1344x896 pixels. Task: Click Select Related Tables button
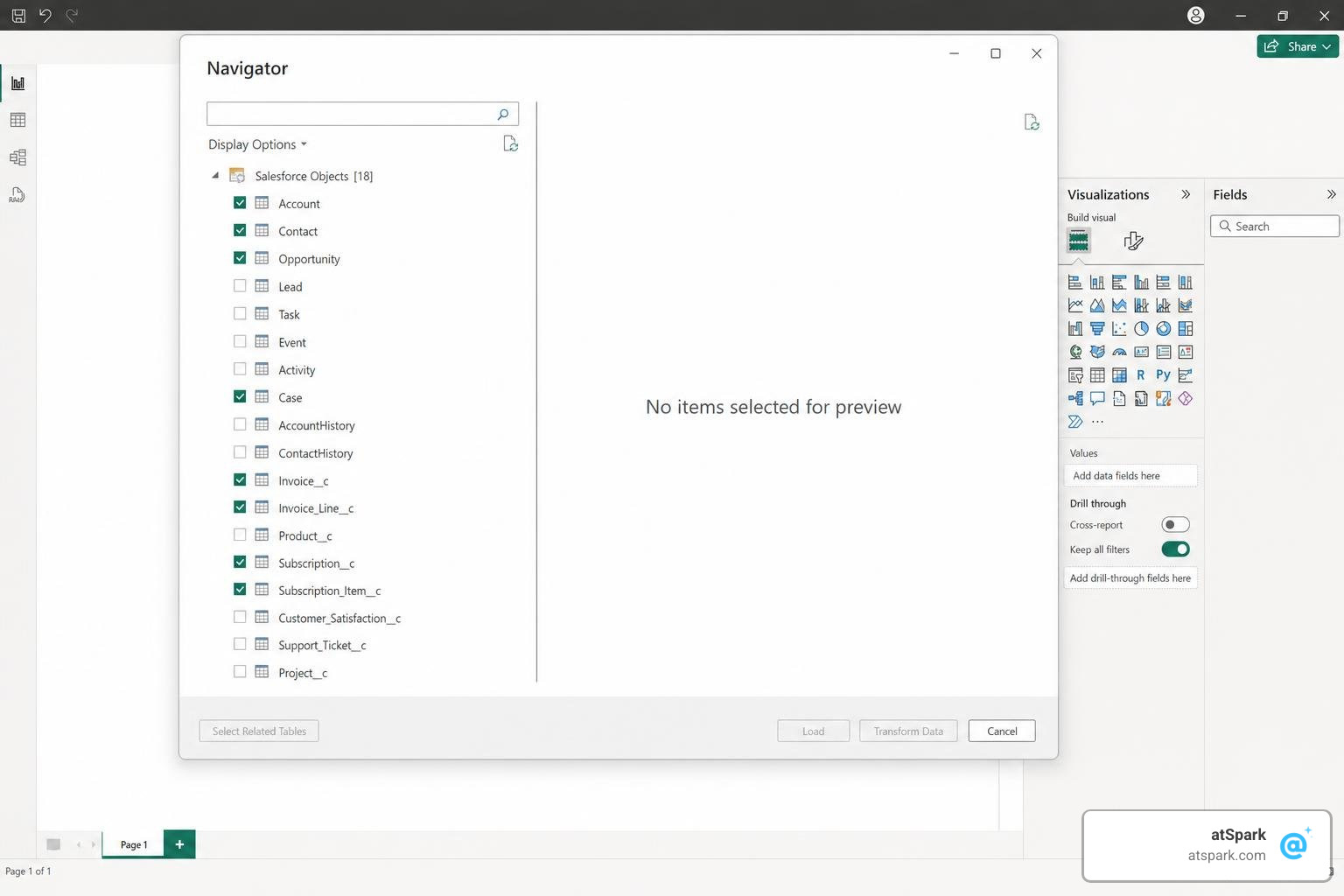pos(259,731)
